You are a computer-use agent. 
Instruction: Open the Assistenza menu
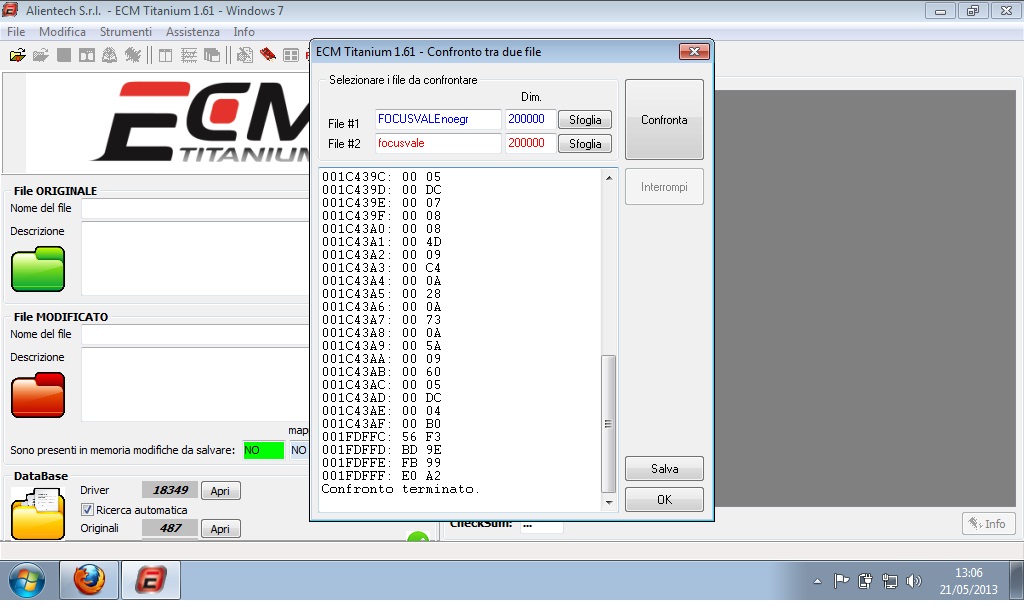193,31
